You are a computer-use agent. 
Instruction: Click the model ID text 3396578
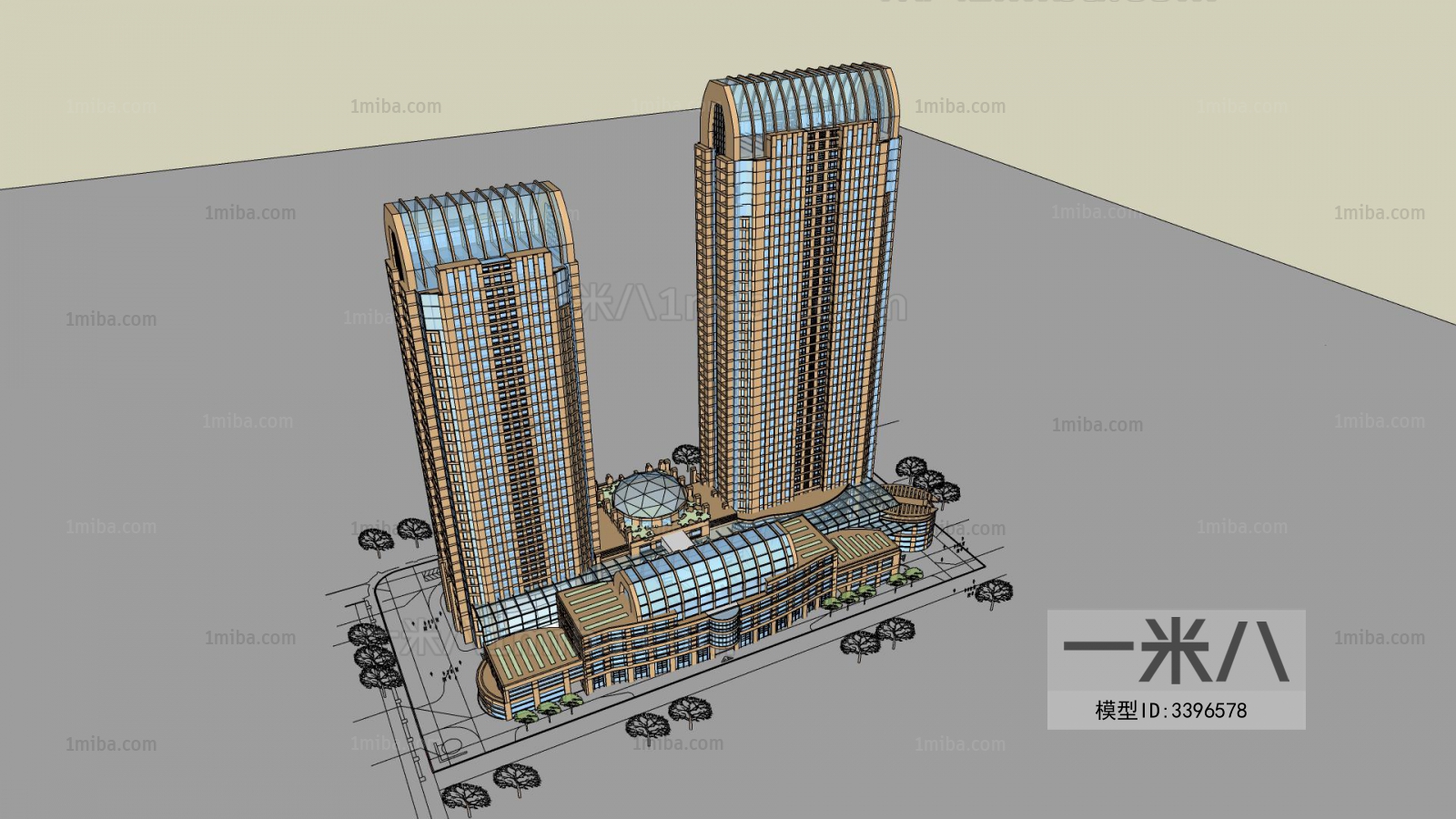coord(1170,710)
